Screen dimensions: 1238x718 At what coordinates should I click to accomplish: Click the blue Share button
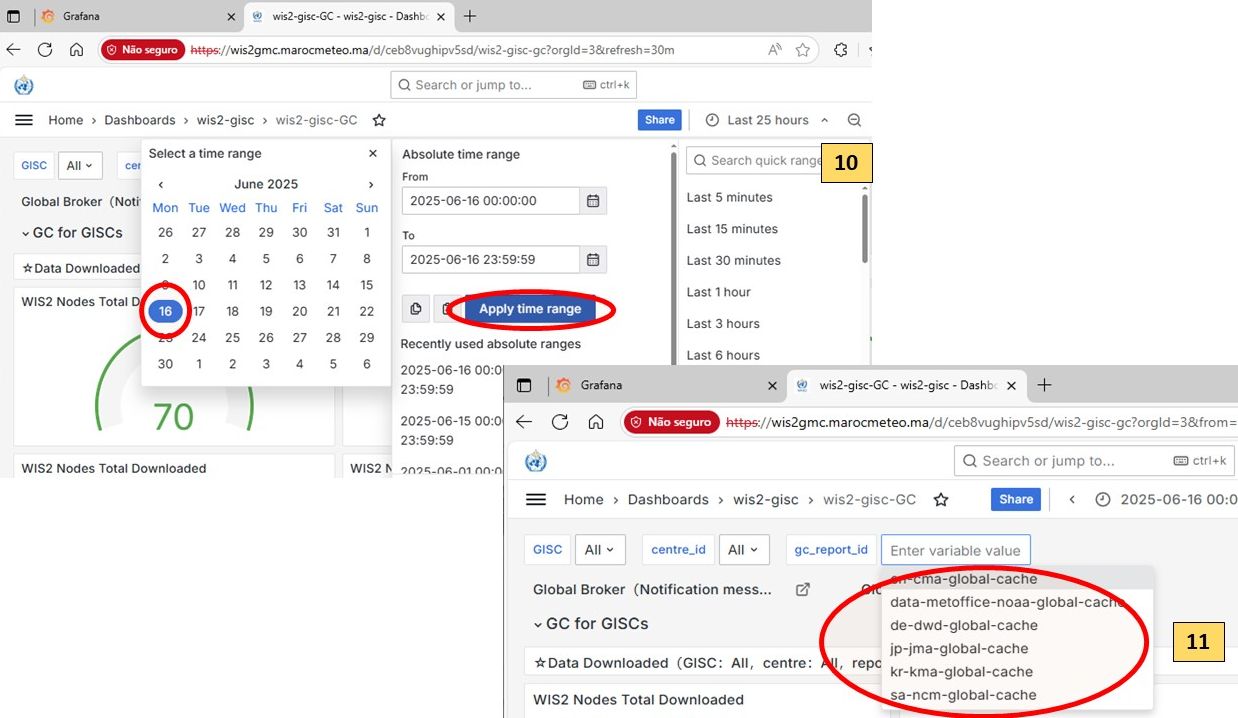659,120
